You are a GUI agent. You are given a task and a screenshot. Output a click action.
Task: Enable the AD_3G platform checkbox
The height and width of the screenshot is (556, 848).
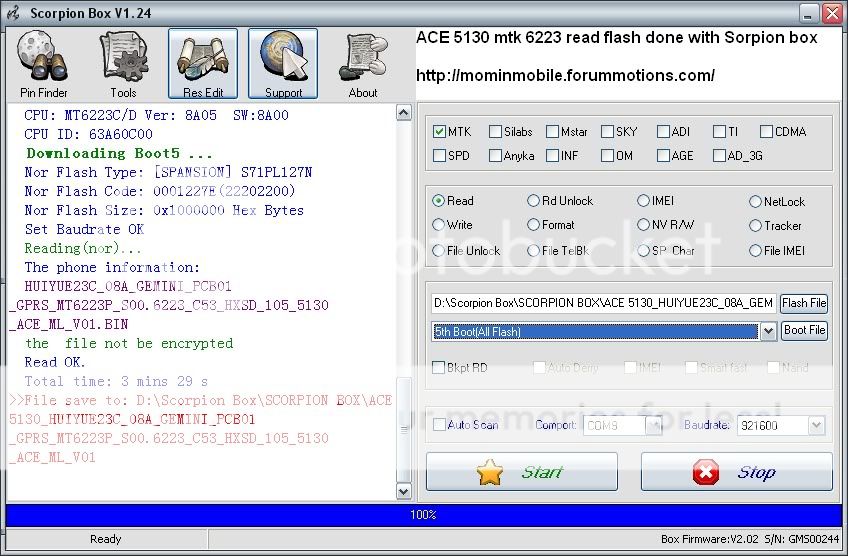[719, 156]
